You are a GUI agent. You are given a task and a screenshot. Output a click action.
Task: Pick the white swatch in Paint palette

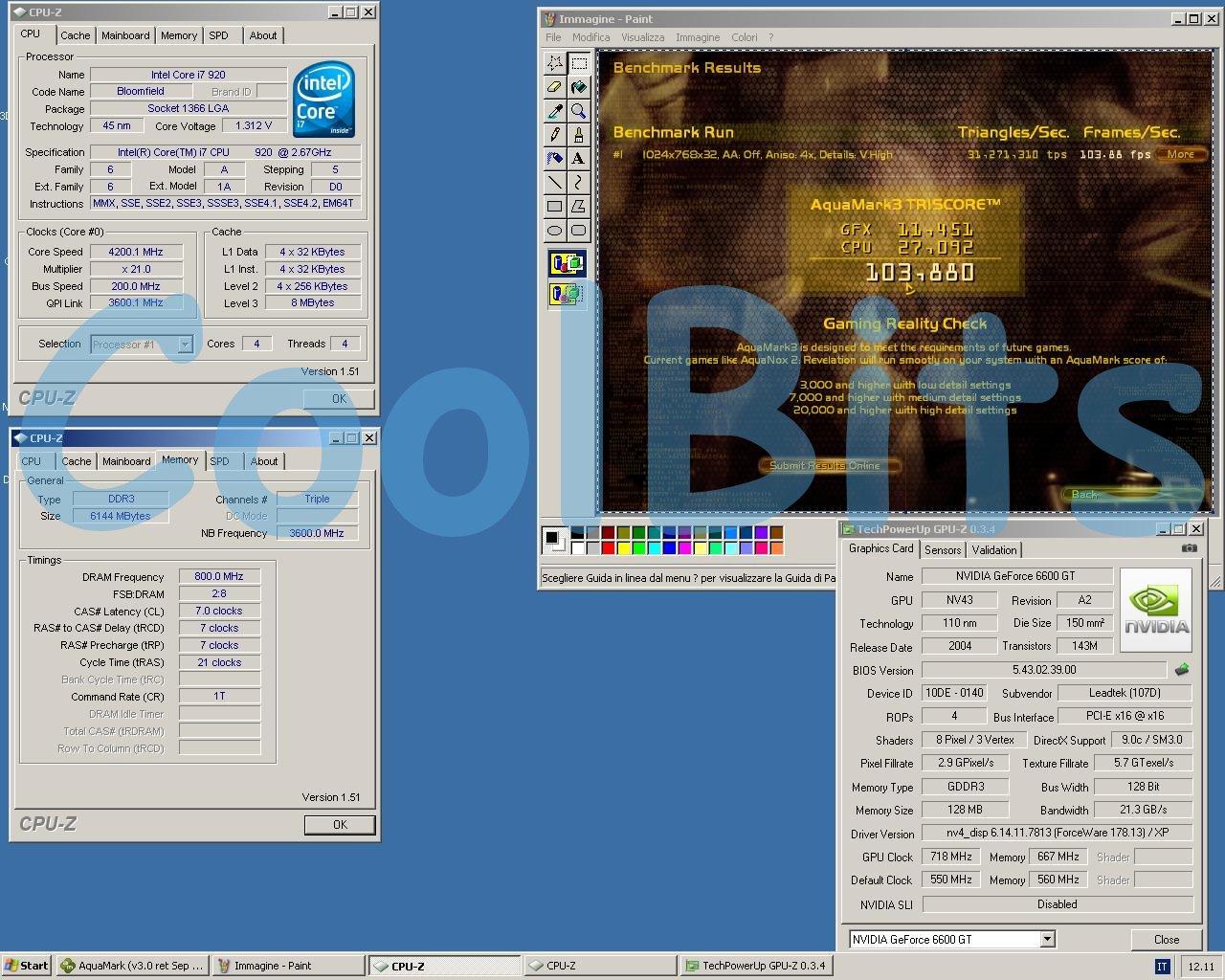point(578,548)
